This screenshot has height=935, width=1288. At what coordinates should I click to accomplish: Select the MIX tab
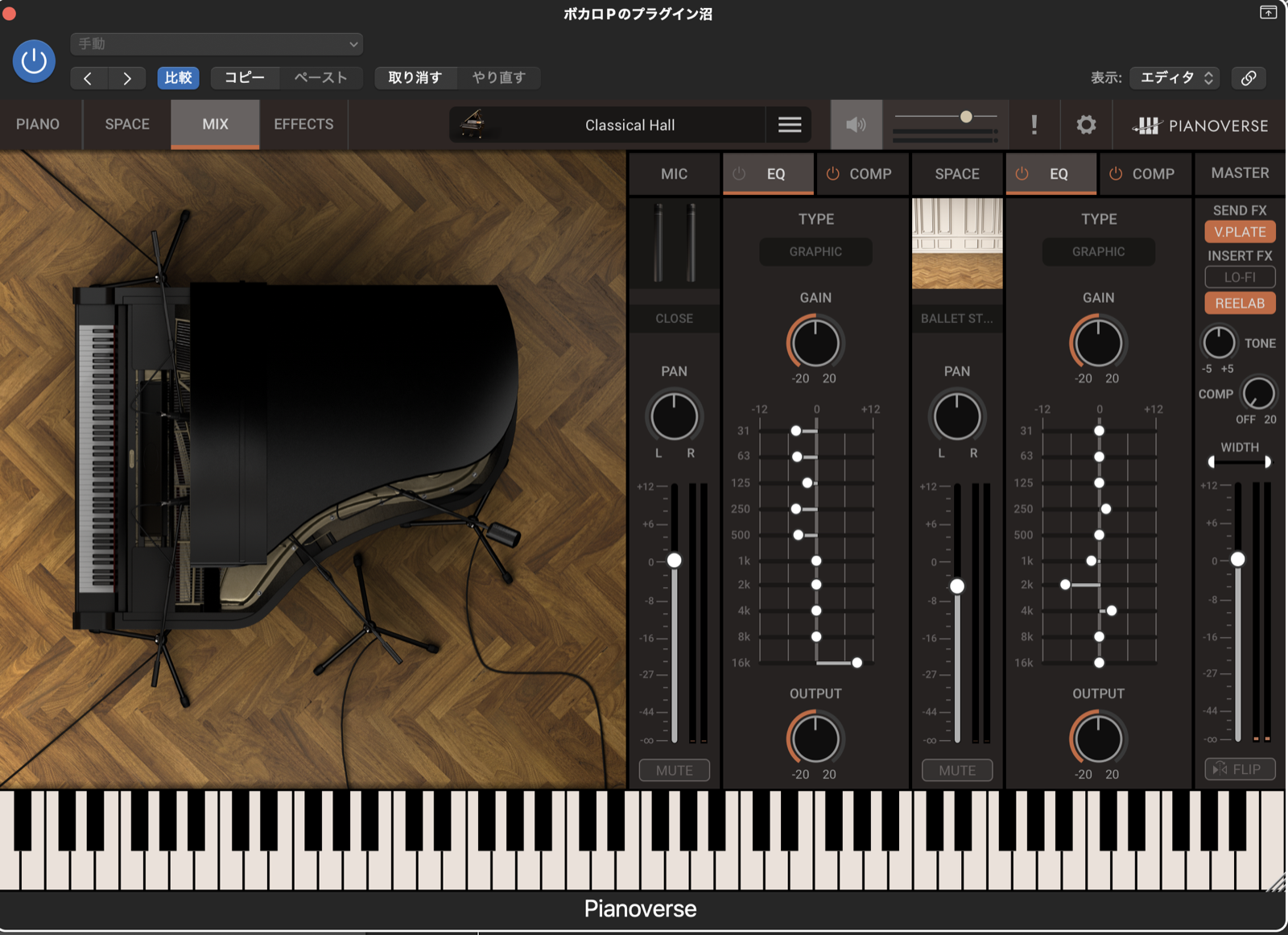tap(215, 124)
